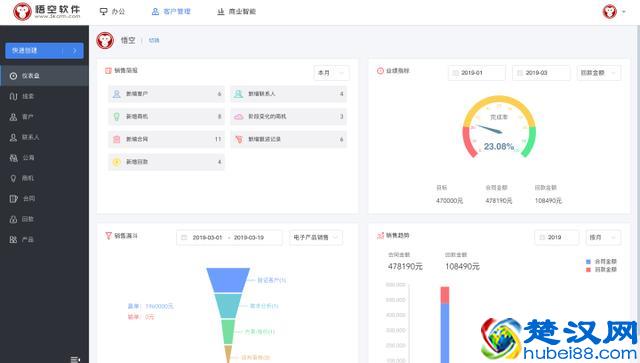Open the 新增合同 row showing 11
Image resolution: width=640 pixels, height=363 pixels.
click(x=166, y=139)
